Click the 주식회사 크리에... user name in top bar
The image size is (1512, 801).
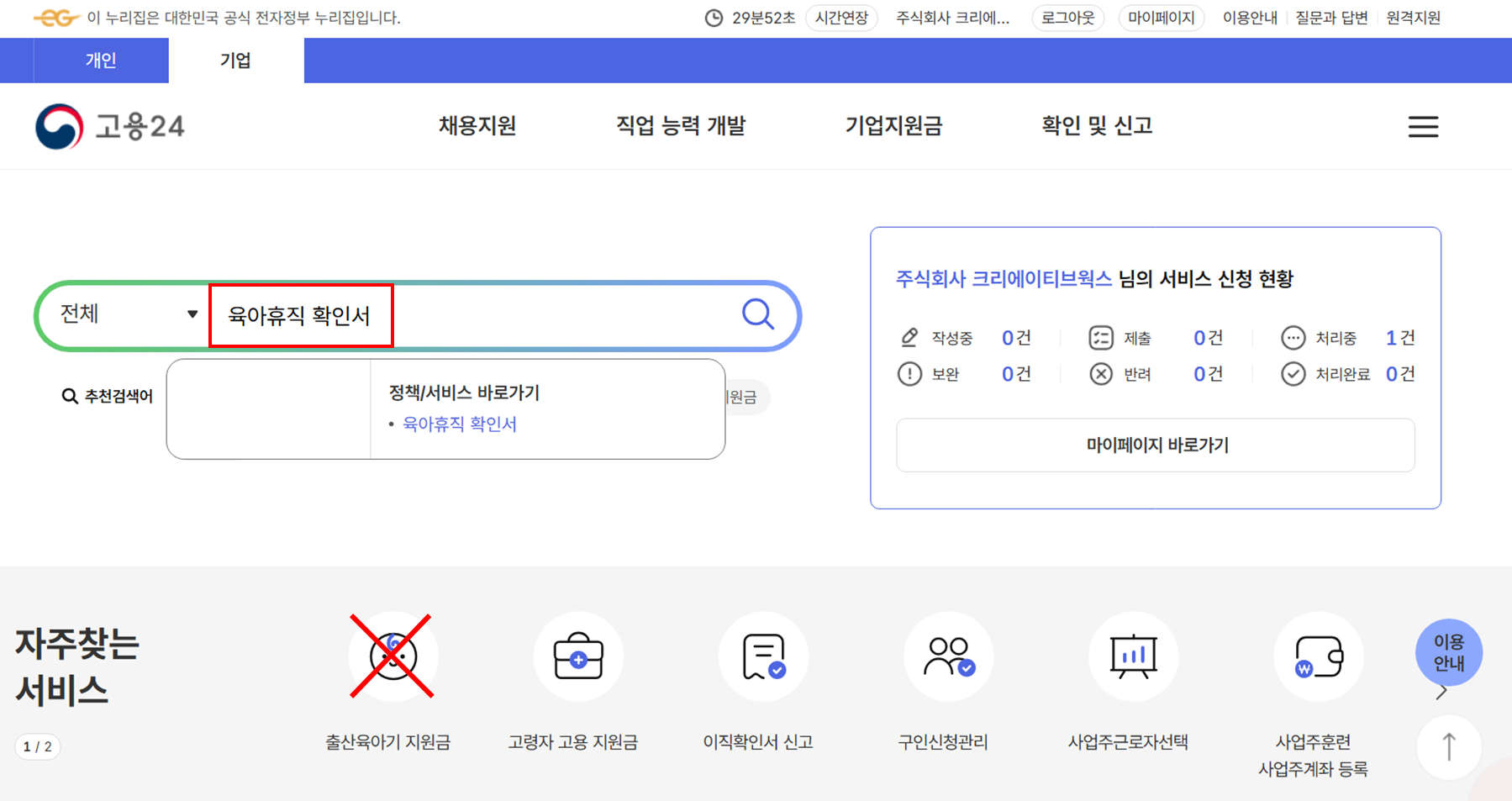952,18
